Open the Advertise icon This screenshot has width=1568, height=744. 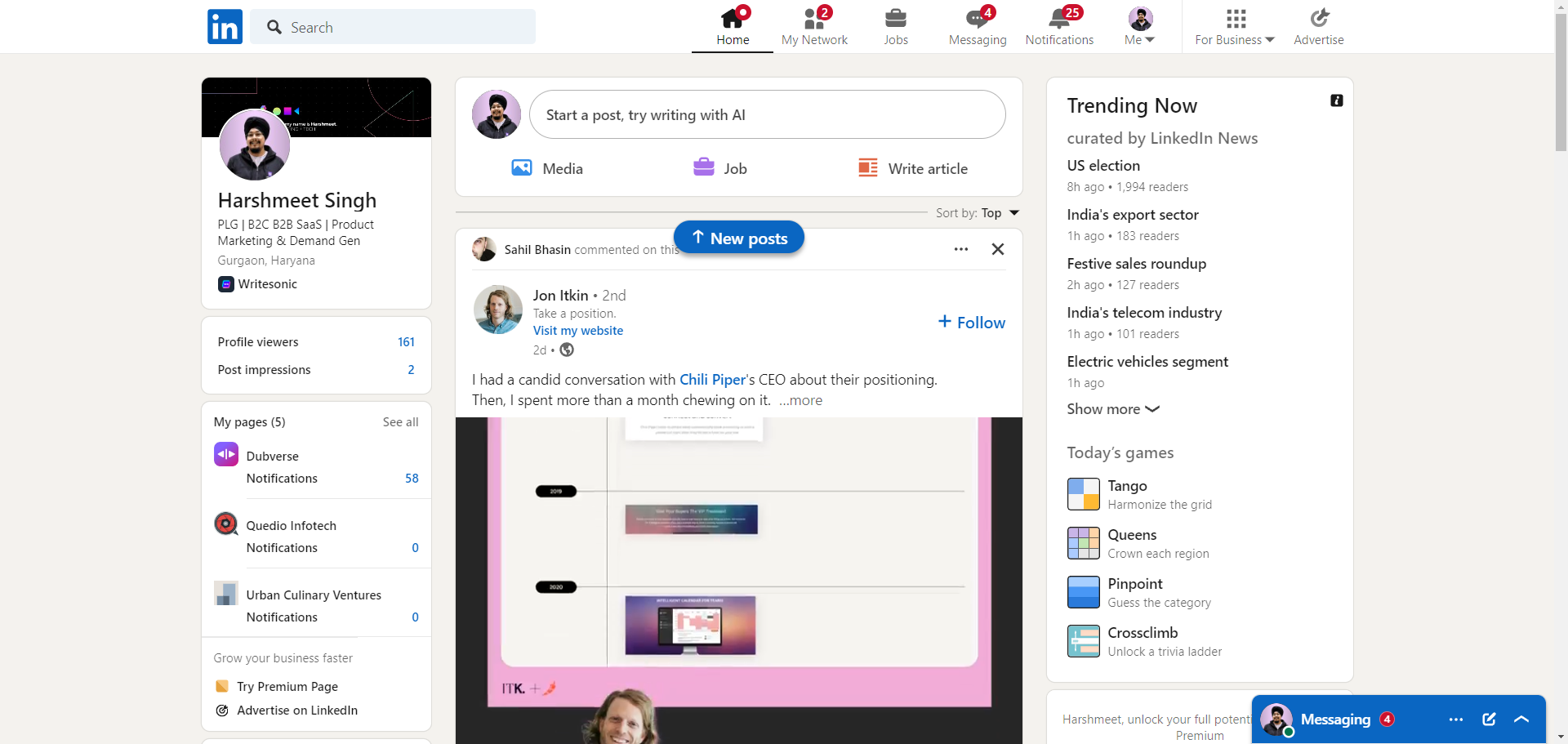pyautogui.click(x=1319, y=27)
